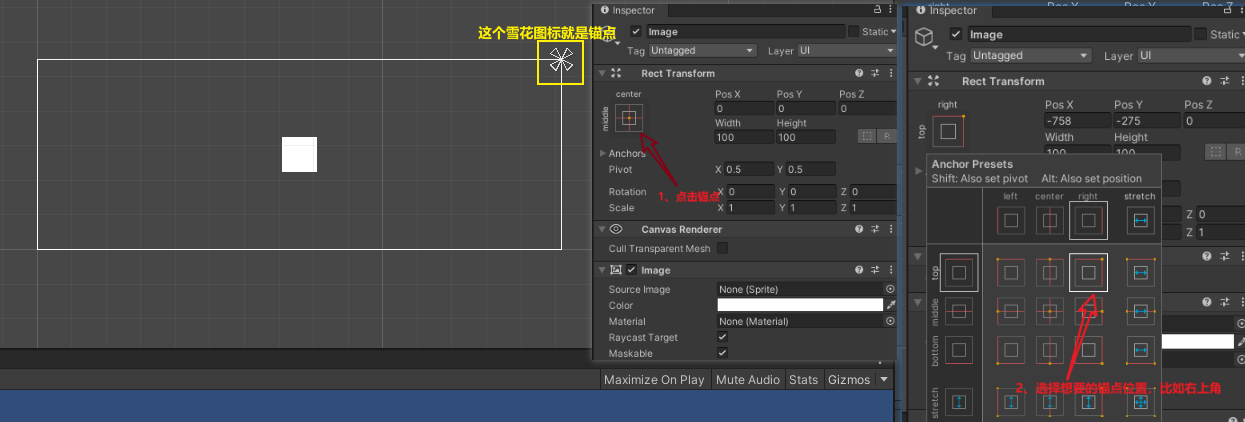Click the middle-center anchor button in Rect Transform
1245x422 pixels.
click(629, 118)
